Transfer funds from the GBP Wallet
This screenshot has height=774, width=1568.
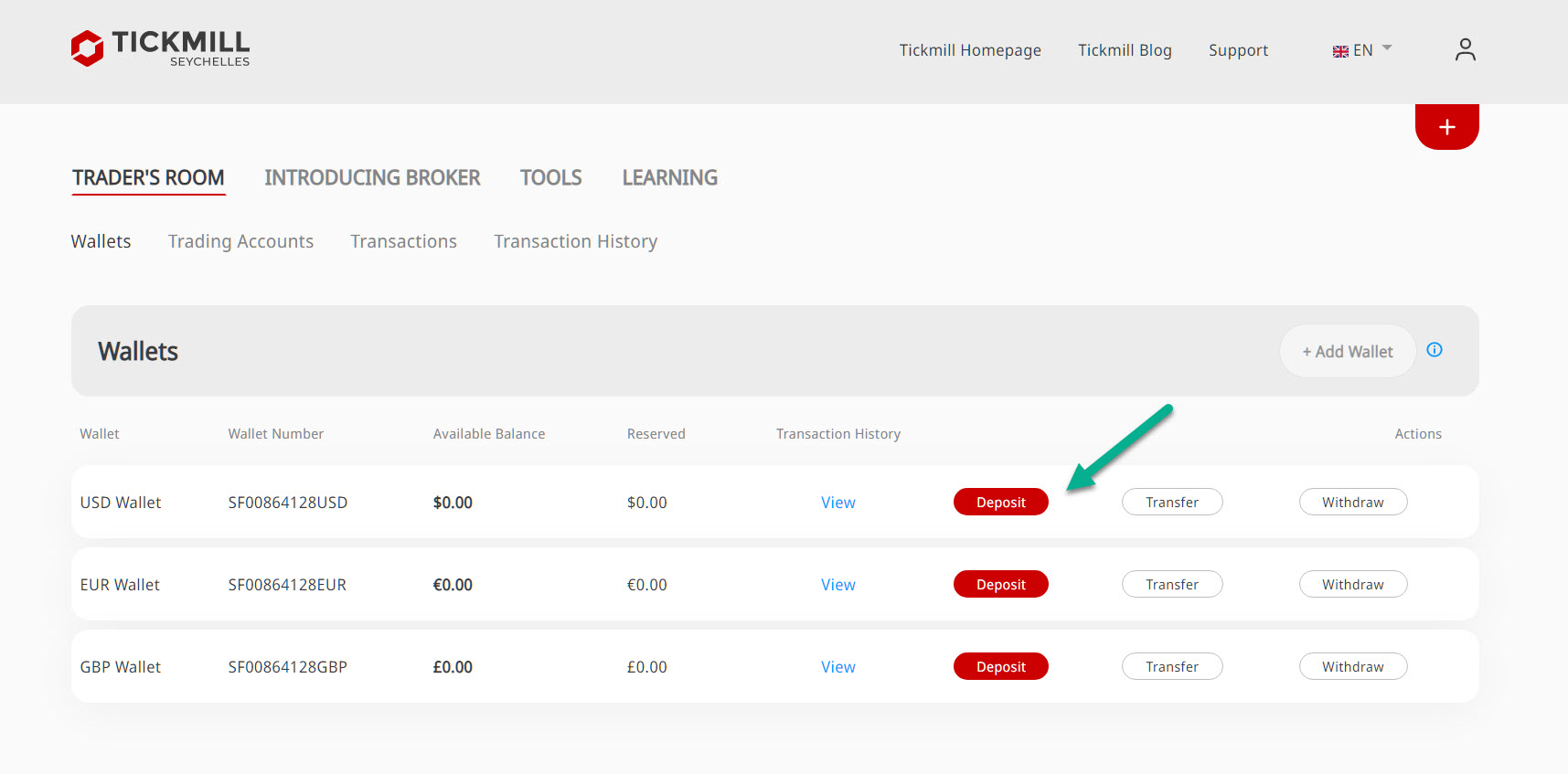pyautogui.click(x=1172, y=666)
